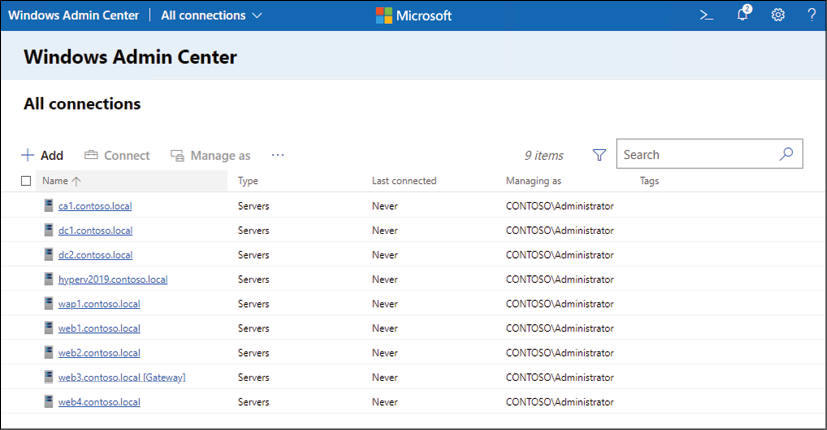Click server icon beside wap1.contoso.local

click(x=49, y=303)
